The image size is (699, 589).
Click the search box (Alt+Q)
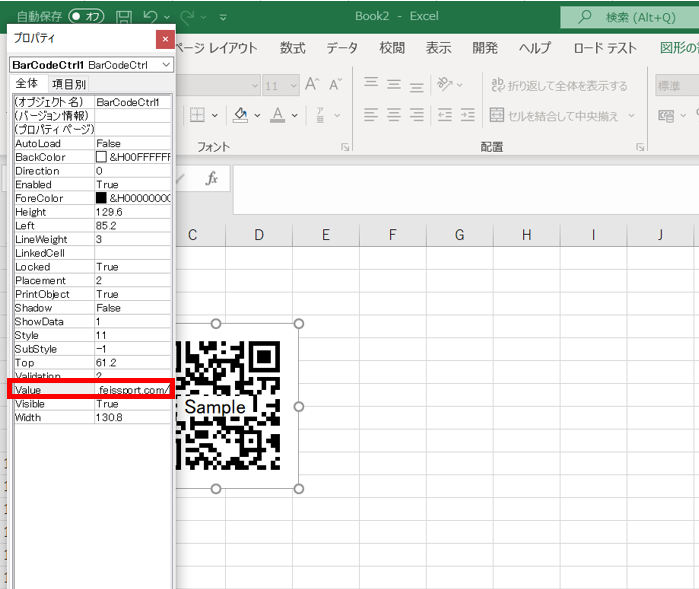(629, 17)
